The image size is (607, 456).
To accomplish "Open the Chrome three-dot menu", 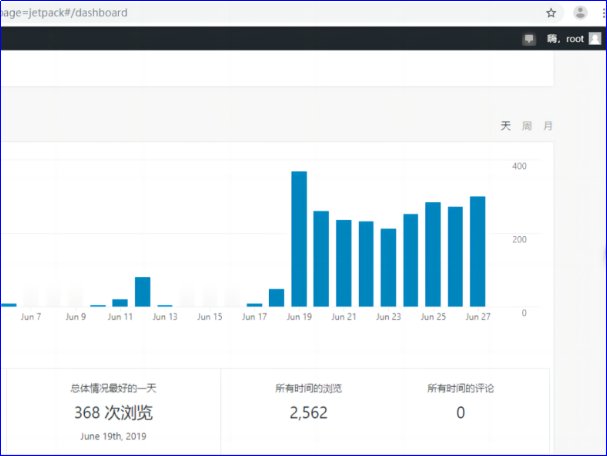I will pos(601,14).
